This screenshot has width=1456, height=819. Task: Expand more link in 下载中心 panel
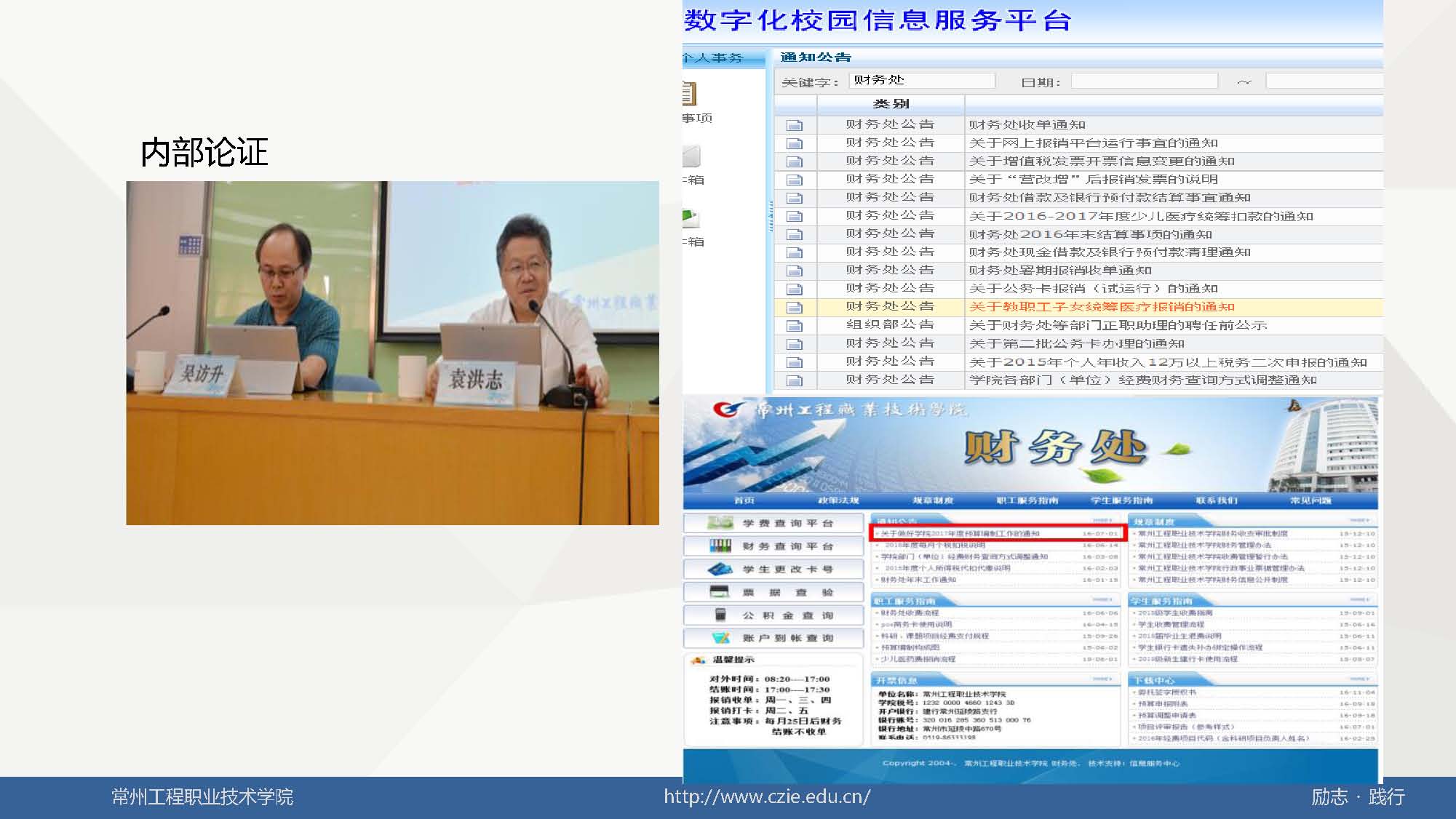pyautogui.click(x=1358, y=679)
